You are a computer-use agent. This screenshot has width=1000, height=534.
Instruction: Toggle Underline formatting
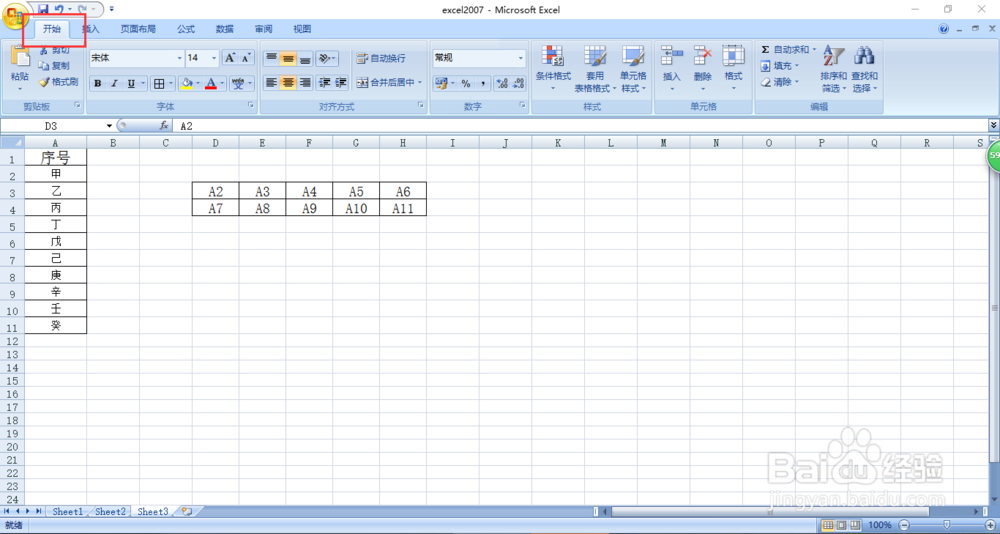tap(131, 84)
